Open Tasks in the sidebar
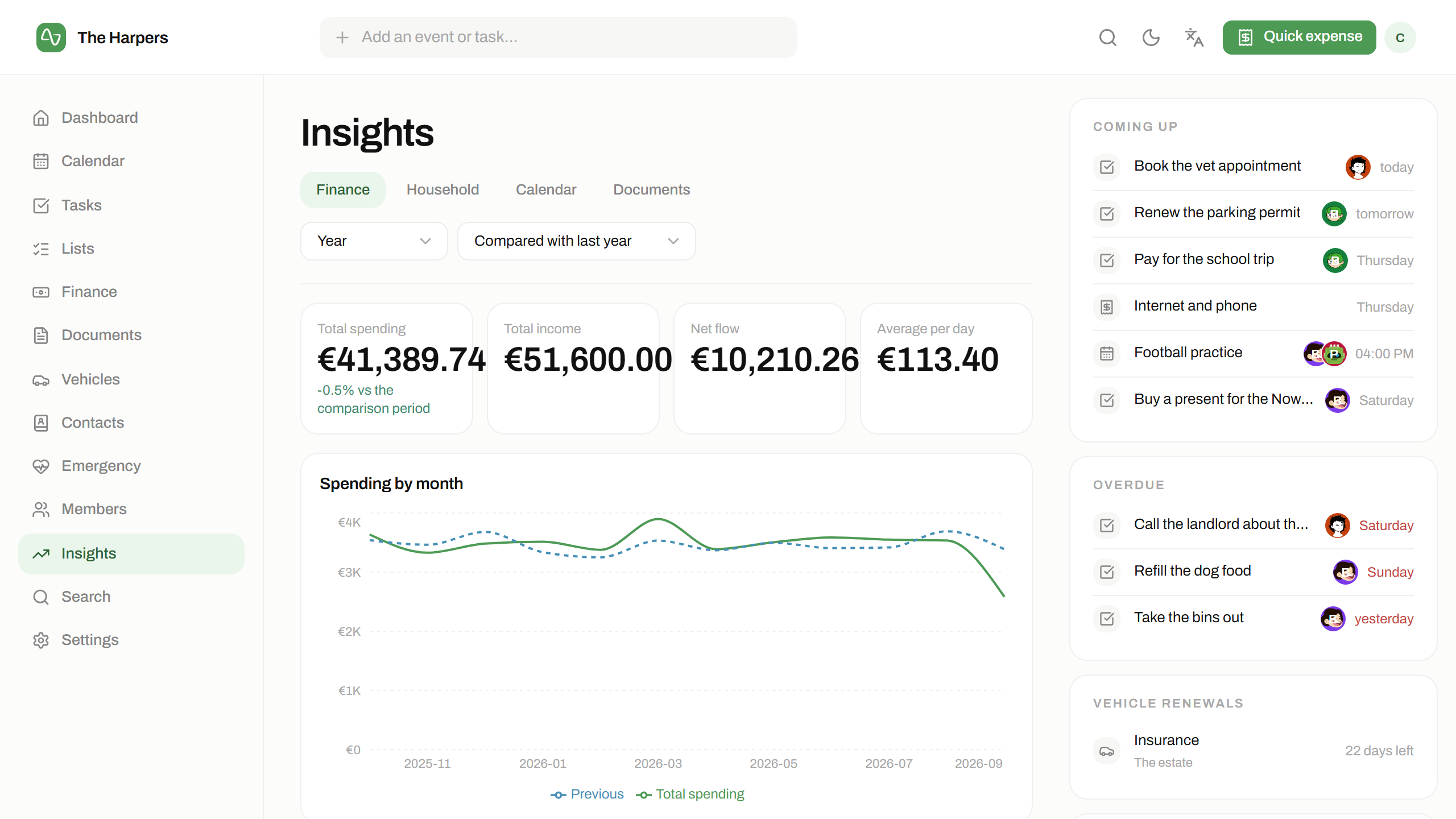Screen dimensions: 1456x819 (131, 205)
